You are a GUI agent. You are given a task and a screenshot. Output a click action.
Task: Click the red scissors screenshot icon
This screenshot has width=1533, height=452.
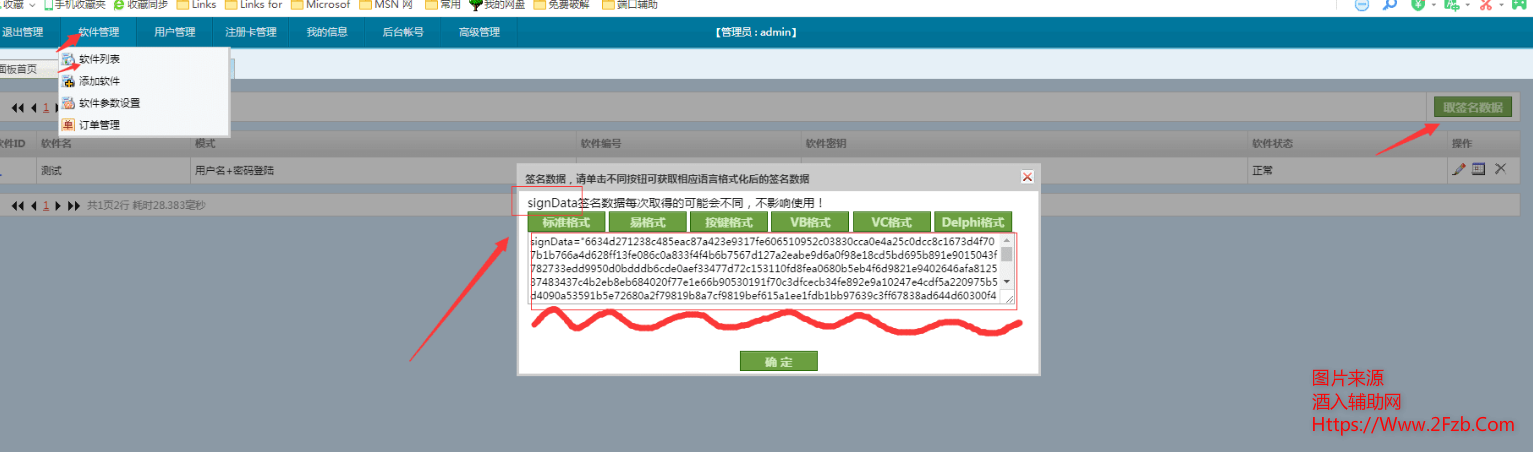(x=1486, y=5)
